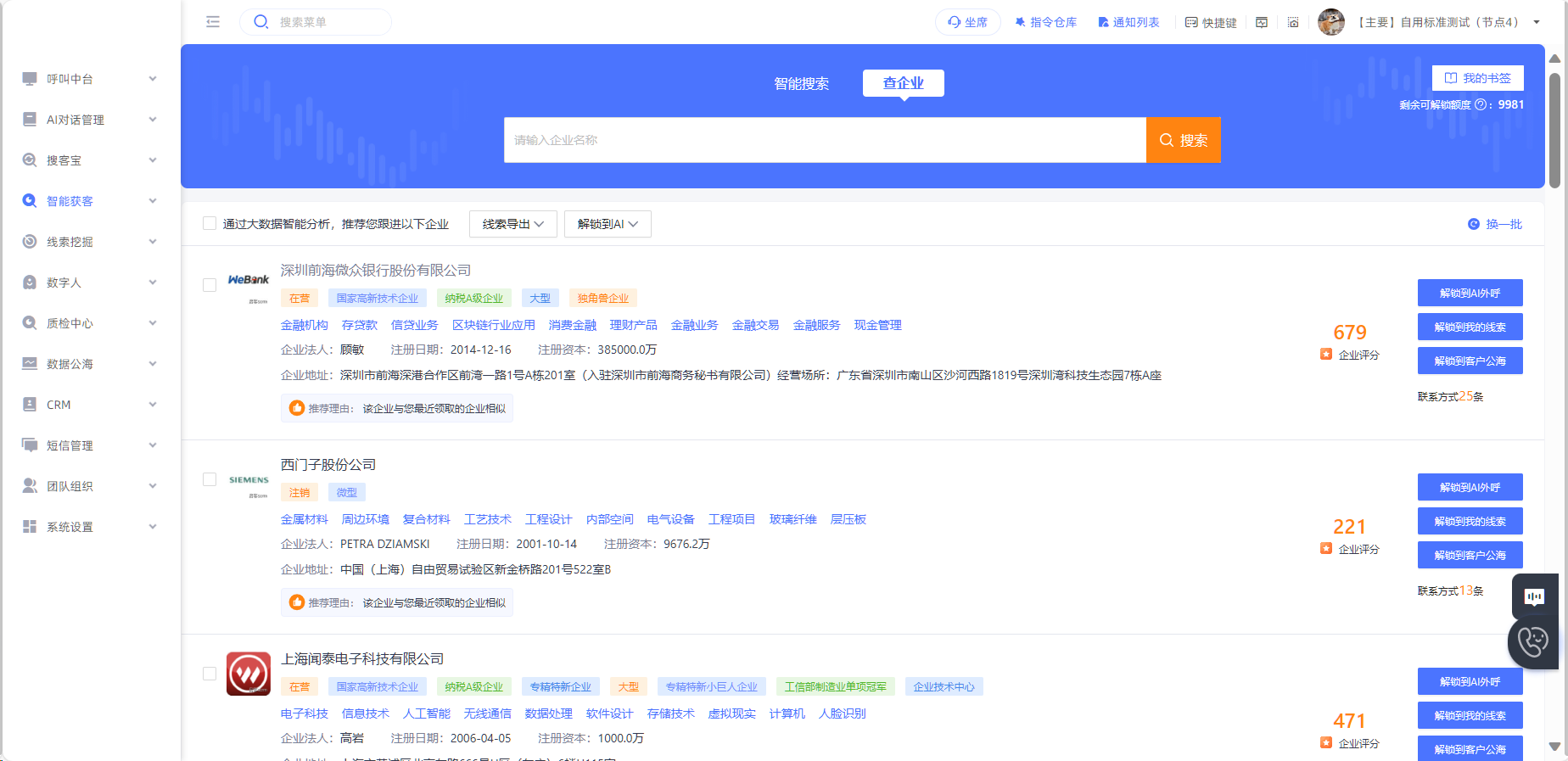The width and height of the screenshot is (1568, 761).
Task: Click the 上海闻泰电子科技 red logo
Action: [249, 674]
